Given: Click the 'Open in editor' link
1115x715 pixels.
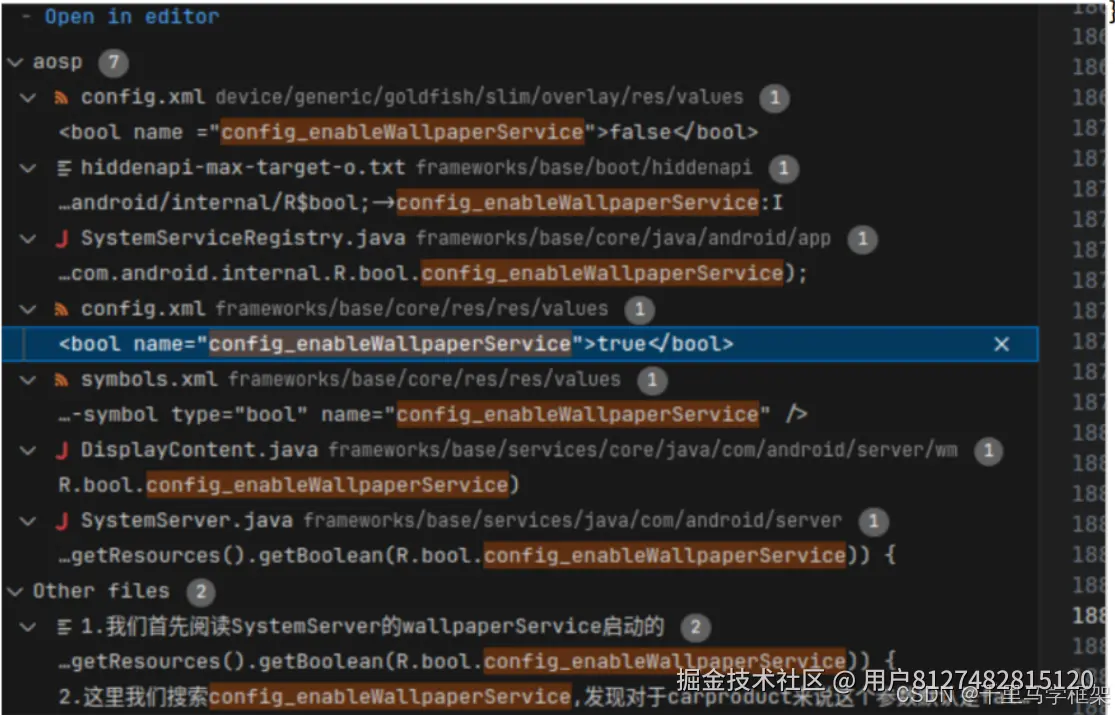Looking at the screenshot, I should (132, 16).
